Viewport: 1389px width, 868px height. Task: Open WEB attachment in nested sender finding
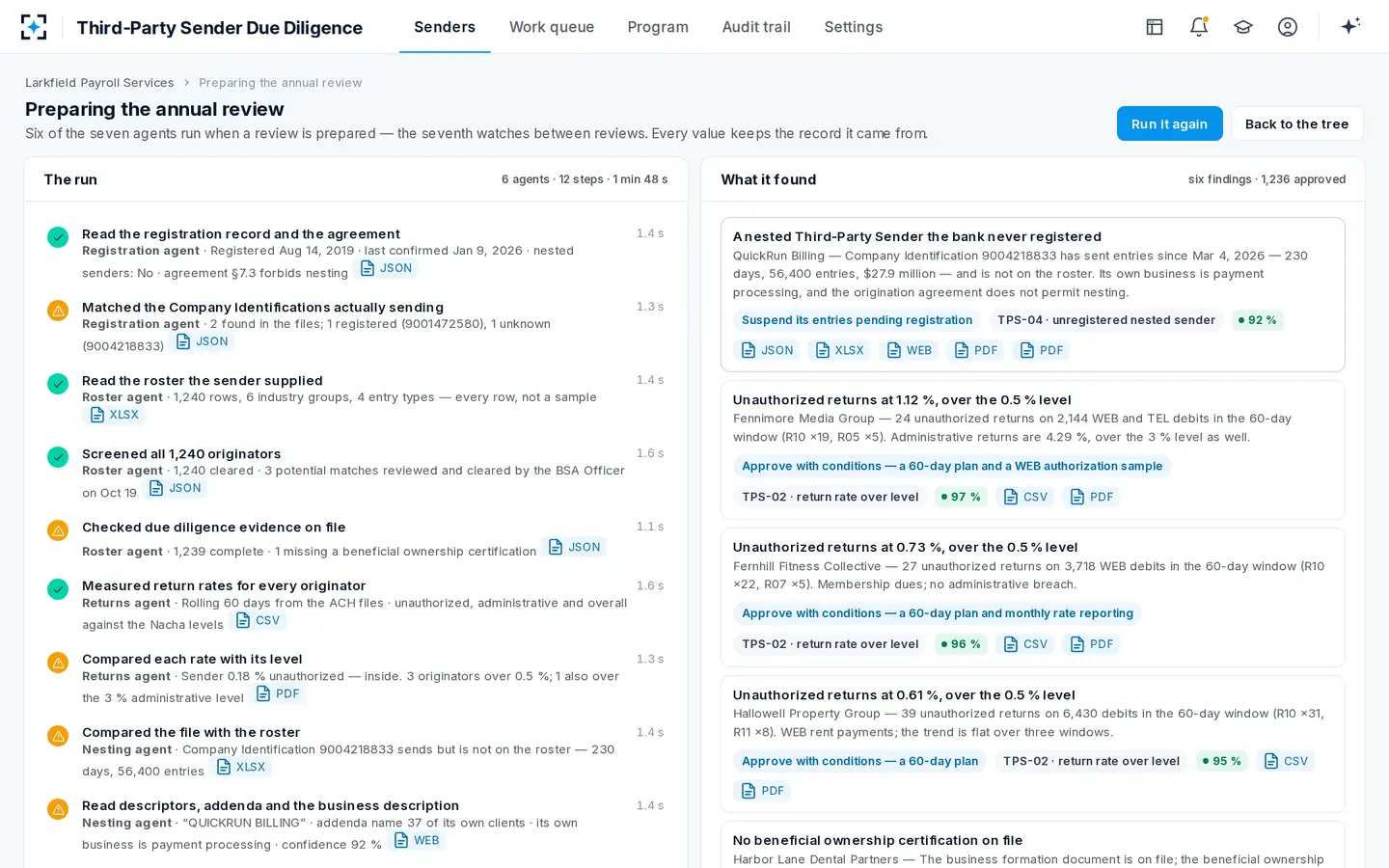[910, 350]
